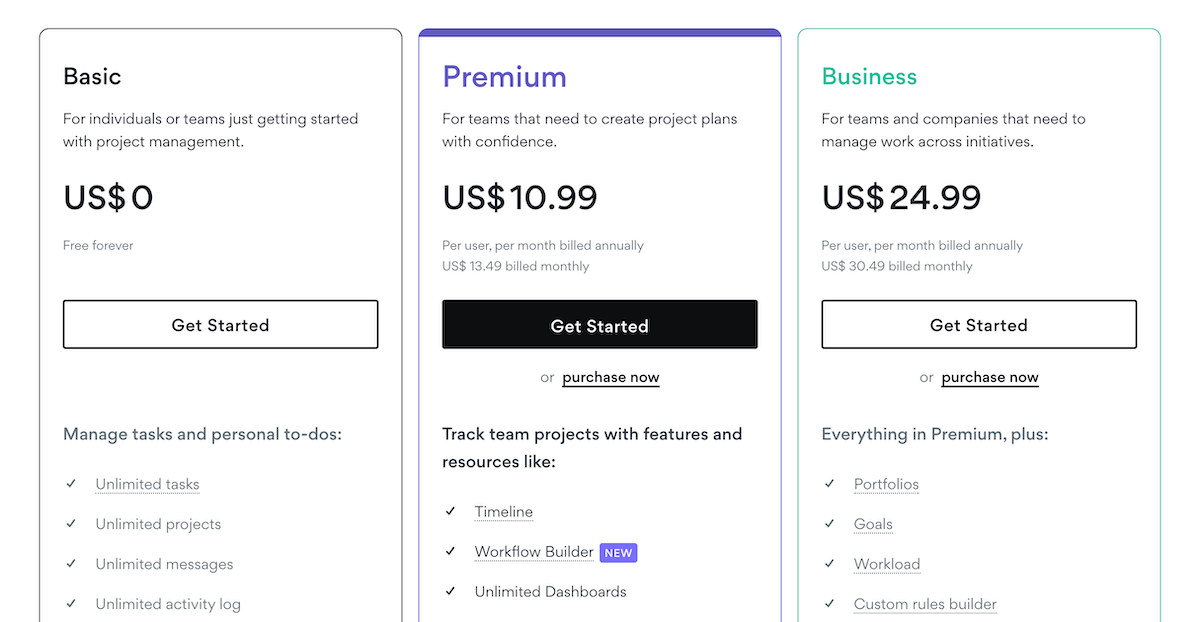
Task: Click the checkmark beside Unlimited messages
Action: (x=71, y=564)
